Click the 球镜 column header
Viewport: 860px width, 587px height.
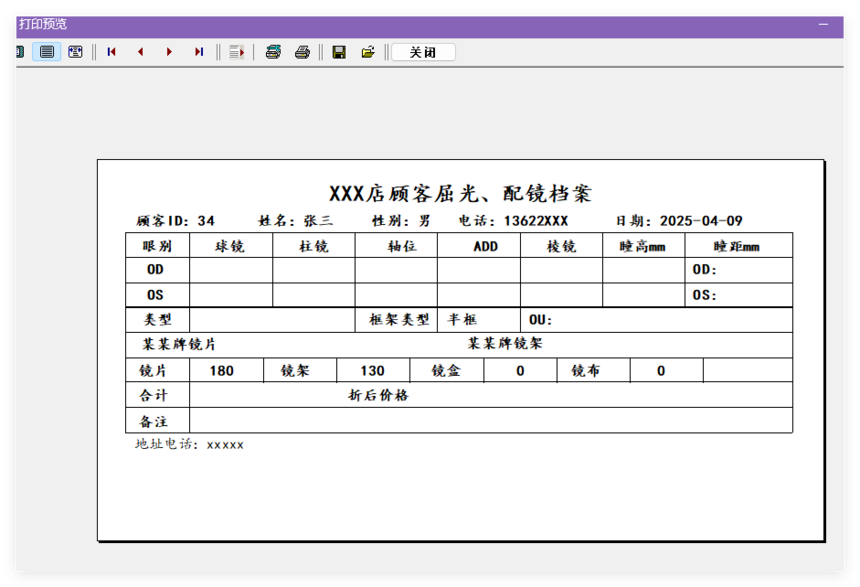(x=230, y=246)
